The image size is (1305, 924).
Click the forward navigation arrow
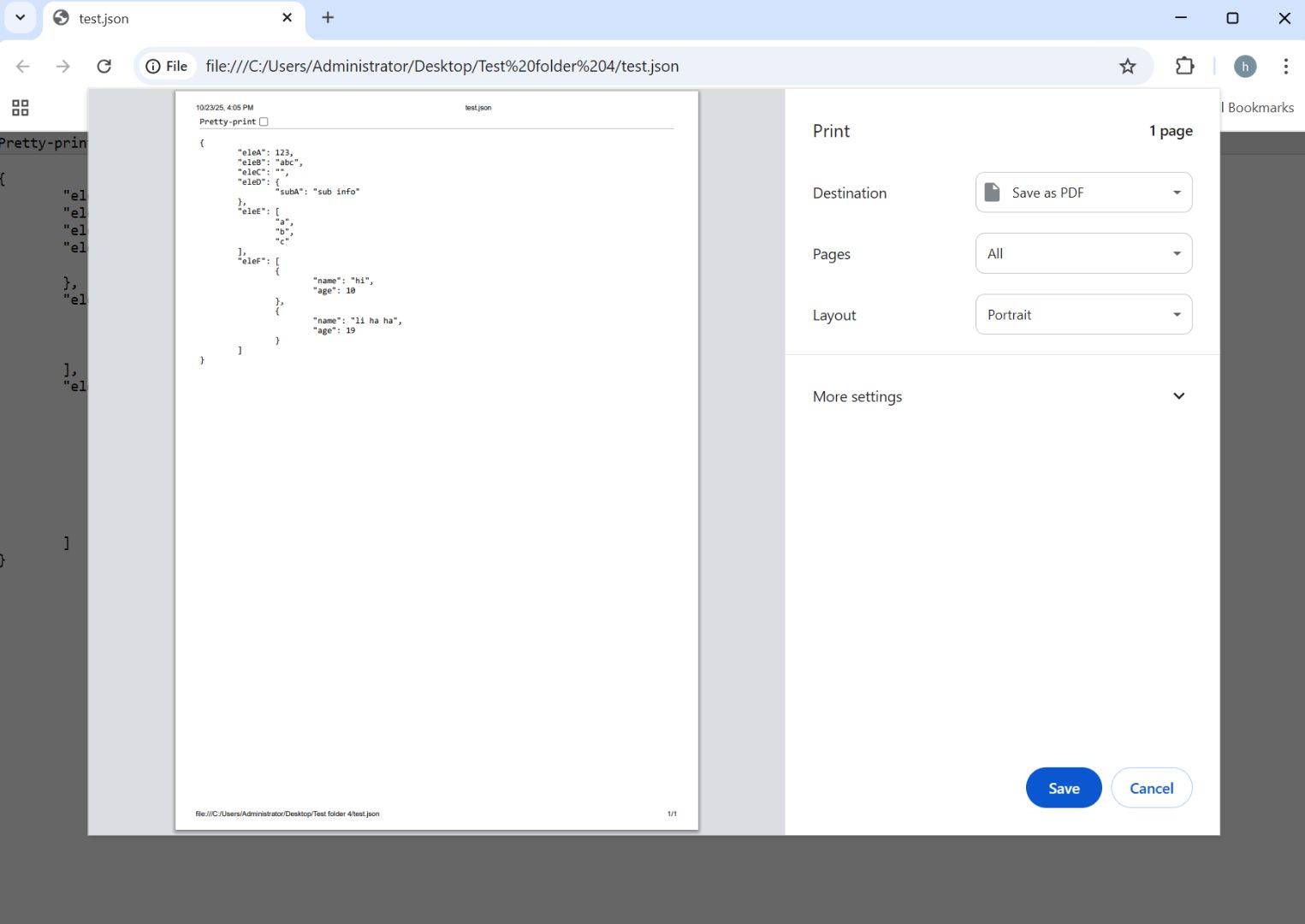[x=62, y=66]
